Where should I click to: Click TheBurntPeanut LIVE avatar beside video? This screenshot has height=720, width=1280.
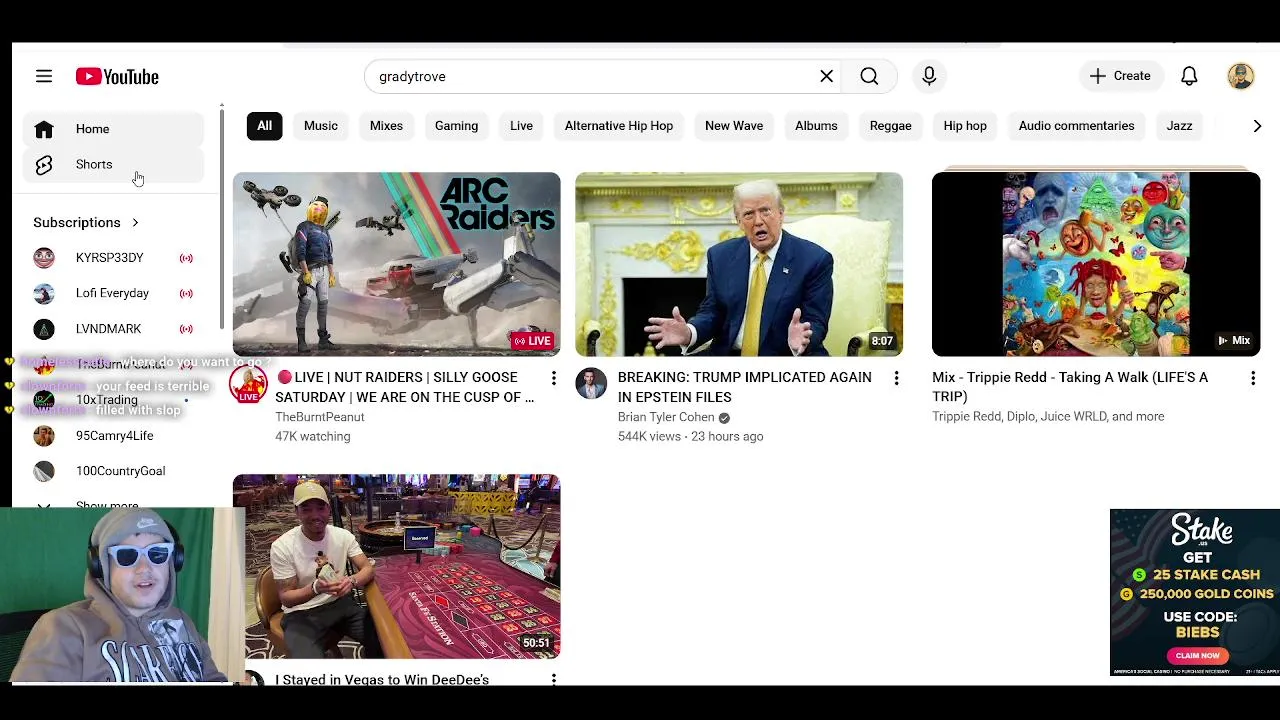tap(248, 385)
